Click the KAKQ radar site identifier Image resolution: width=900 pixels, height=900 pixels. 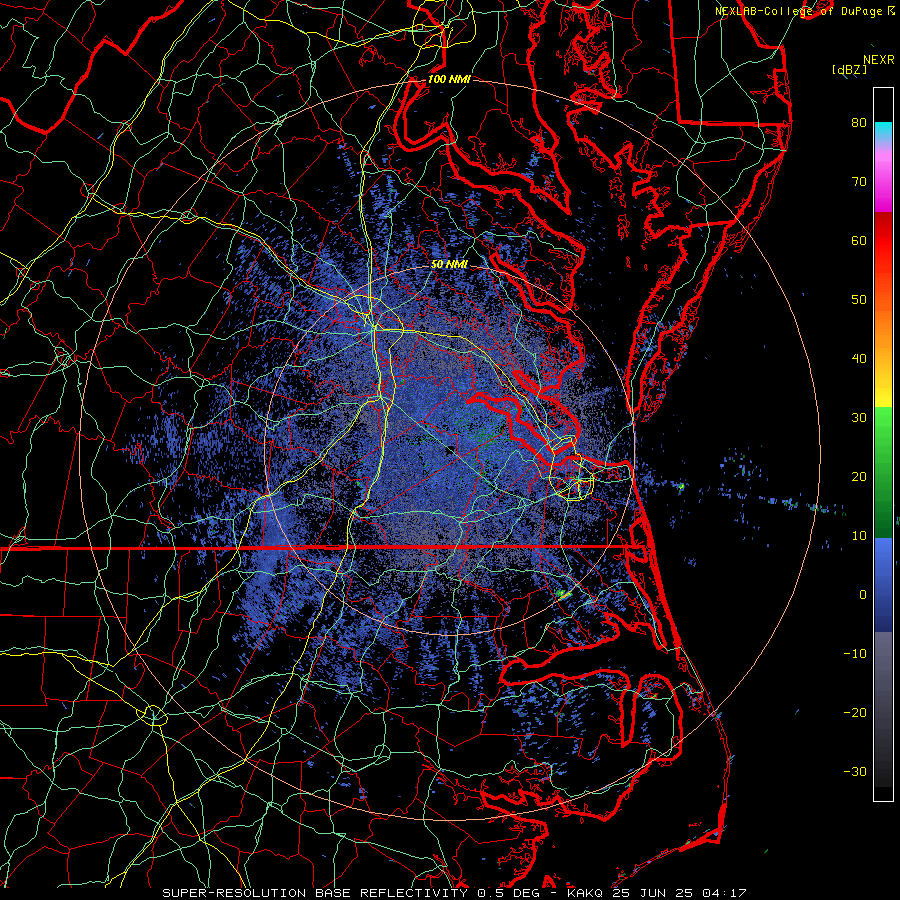point(585,893)
